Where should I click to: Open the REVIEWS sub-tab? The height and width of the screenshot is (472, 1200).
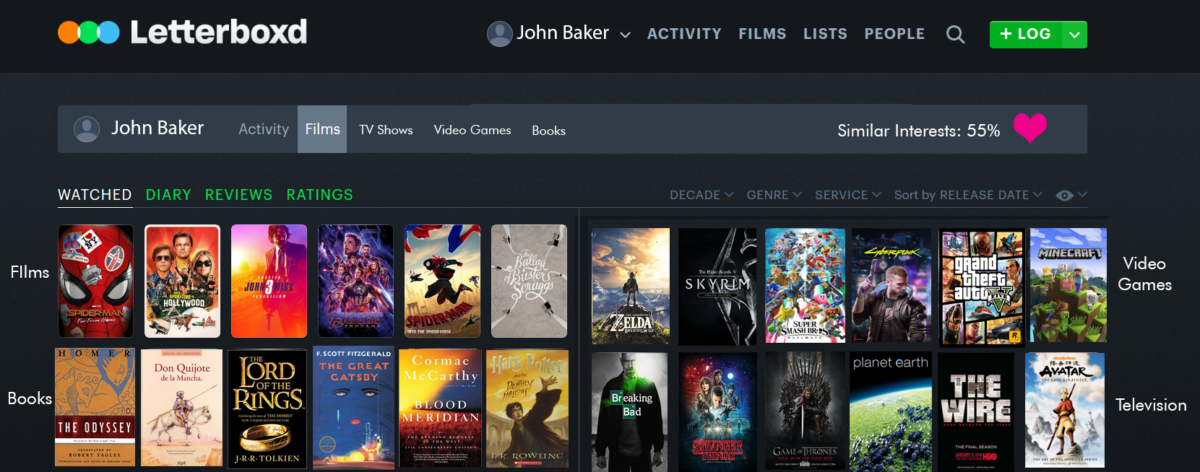point(239,195)
